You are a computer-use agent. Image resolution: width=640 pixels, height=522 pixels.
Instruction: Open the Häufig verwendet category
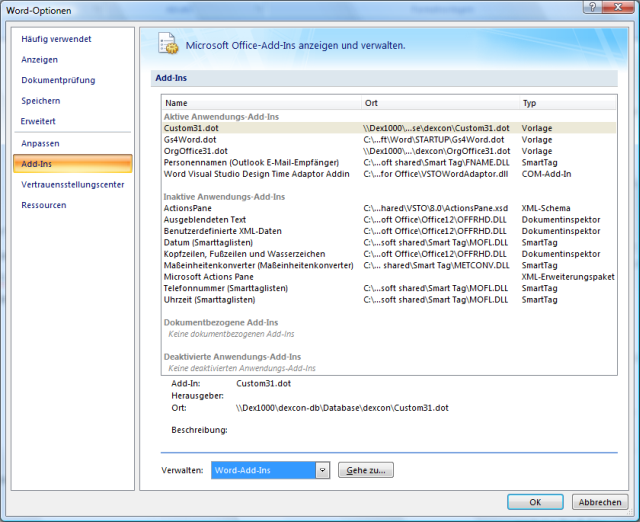[56, 39]
